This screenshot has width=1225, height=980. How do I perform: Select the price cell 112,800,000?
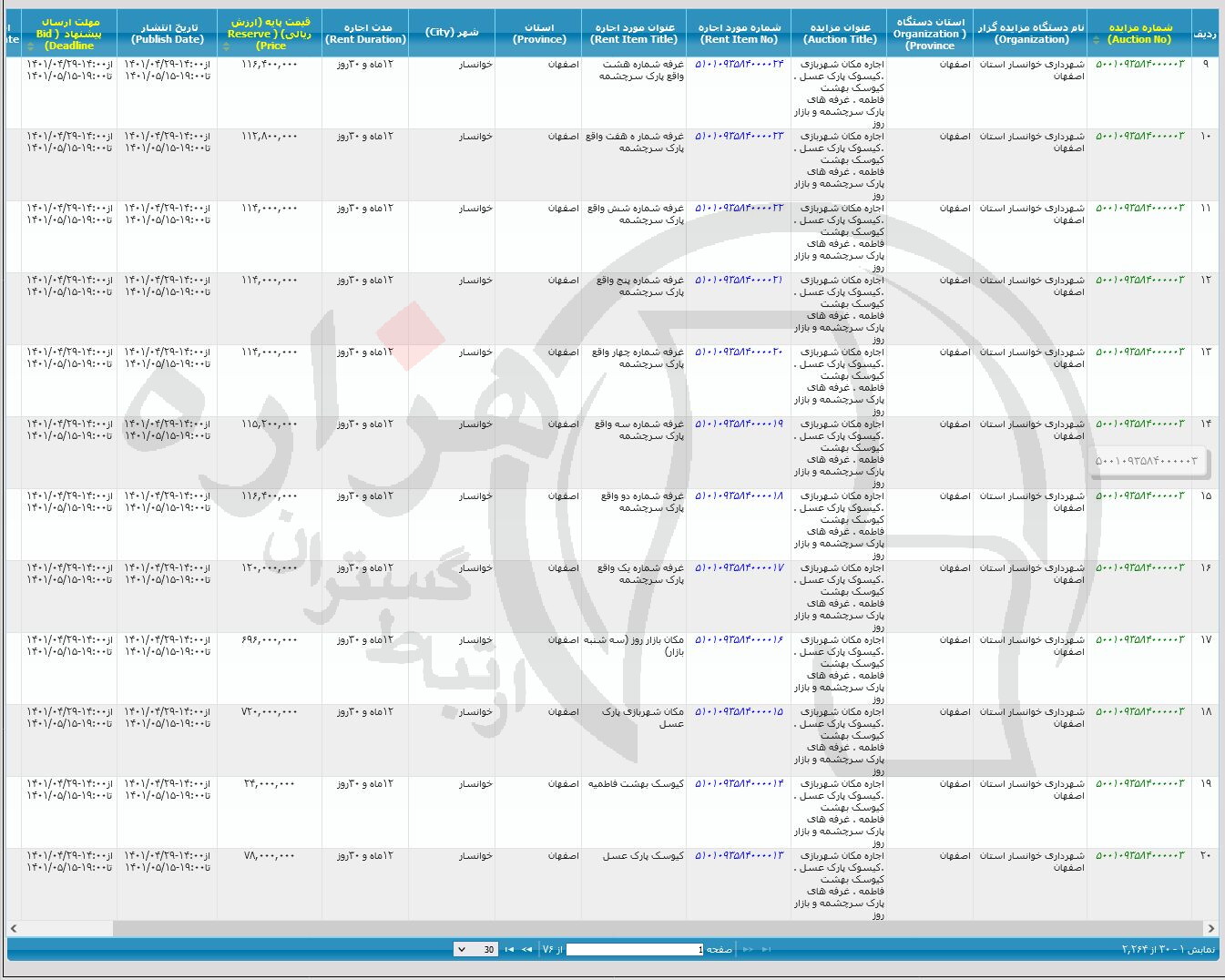(x=270, y=137)
